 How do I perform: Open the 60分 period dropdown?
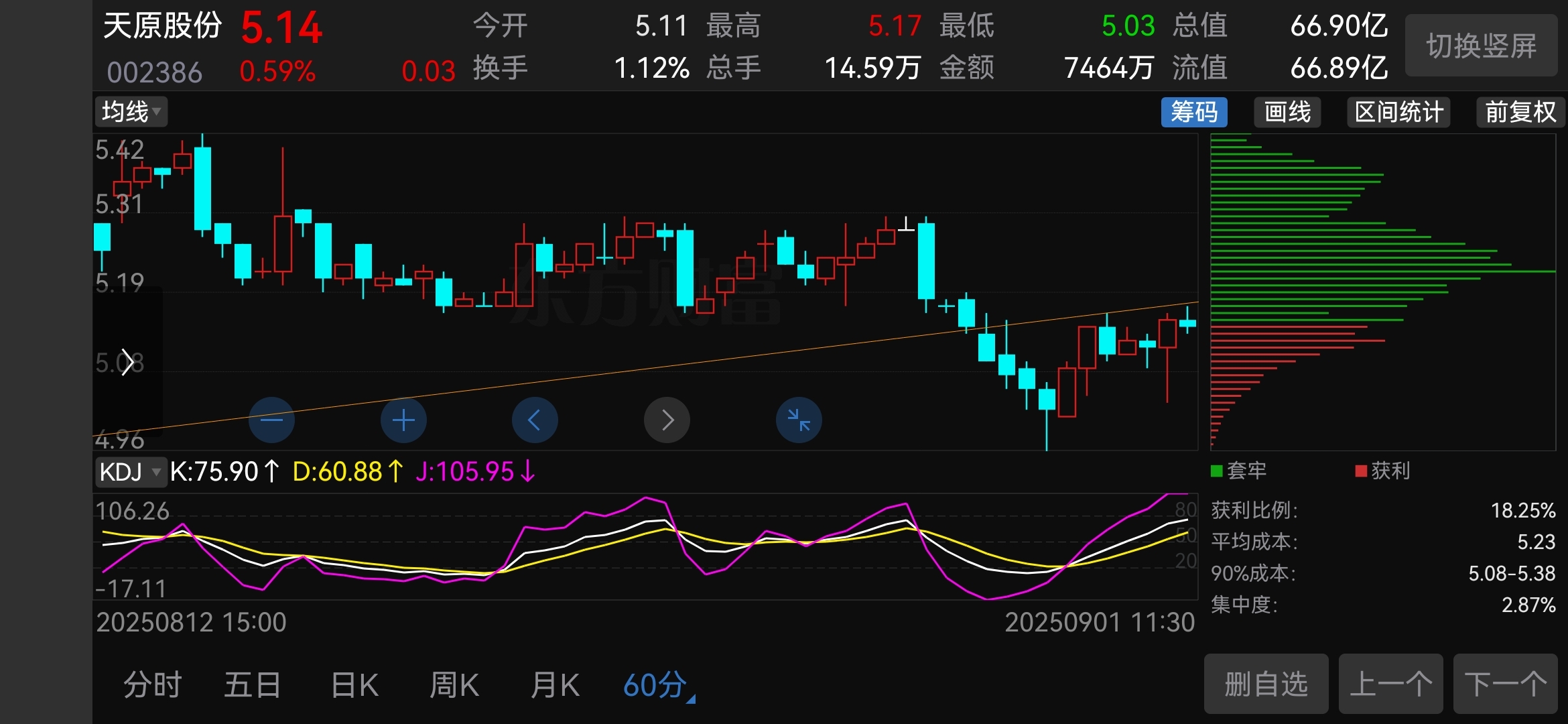[x=659, y=685]
